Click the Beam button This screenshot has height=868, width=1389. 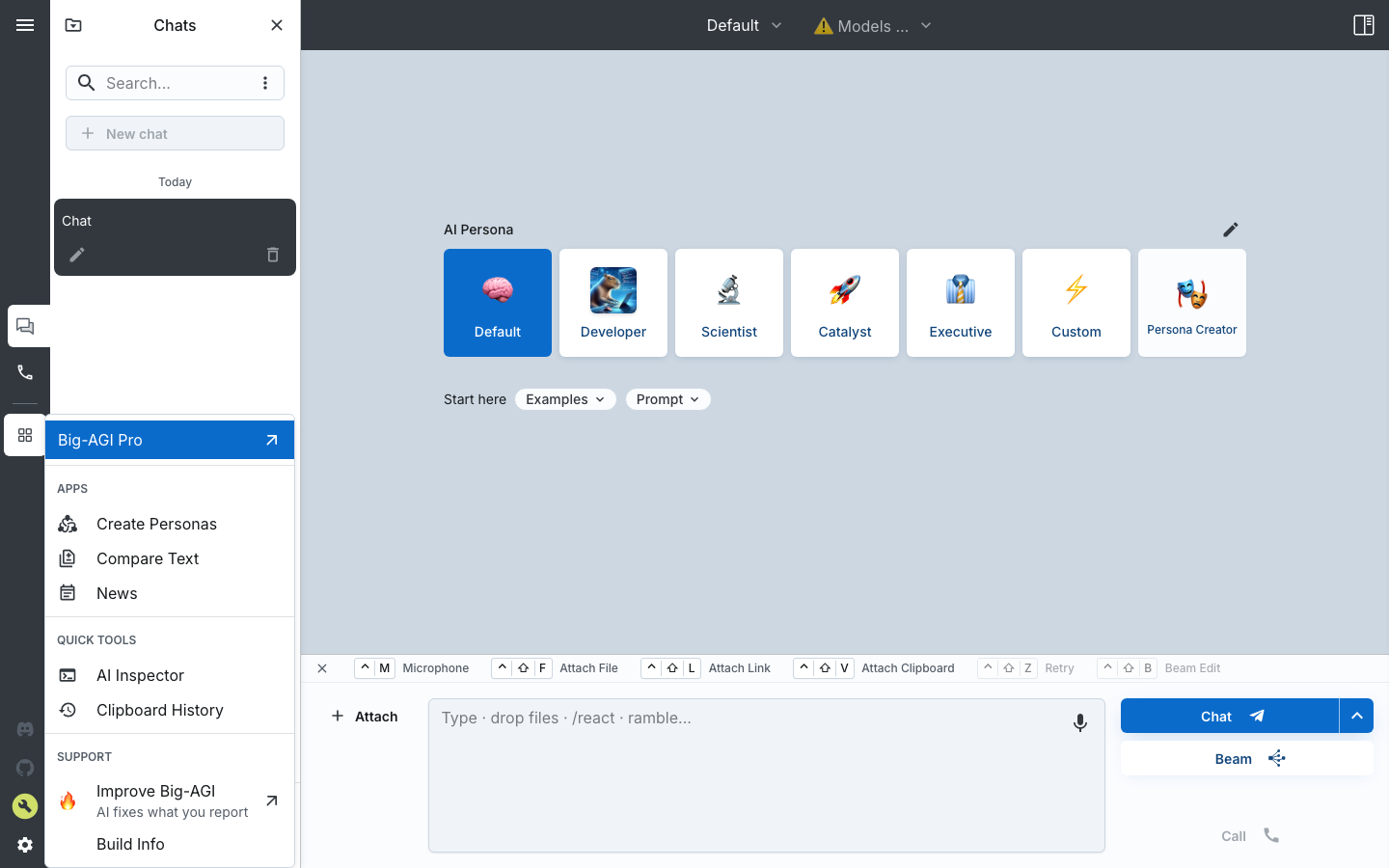click(x=1247, y=758)
